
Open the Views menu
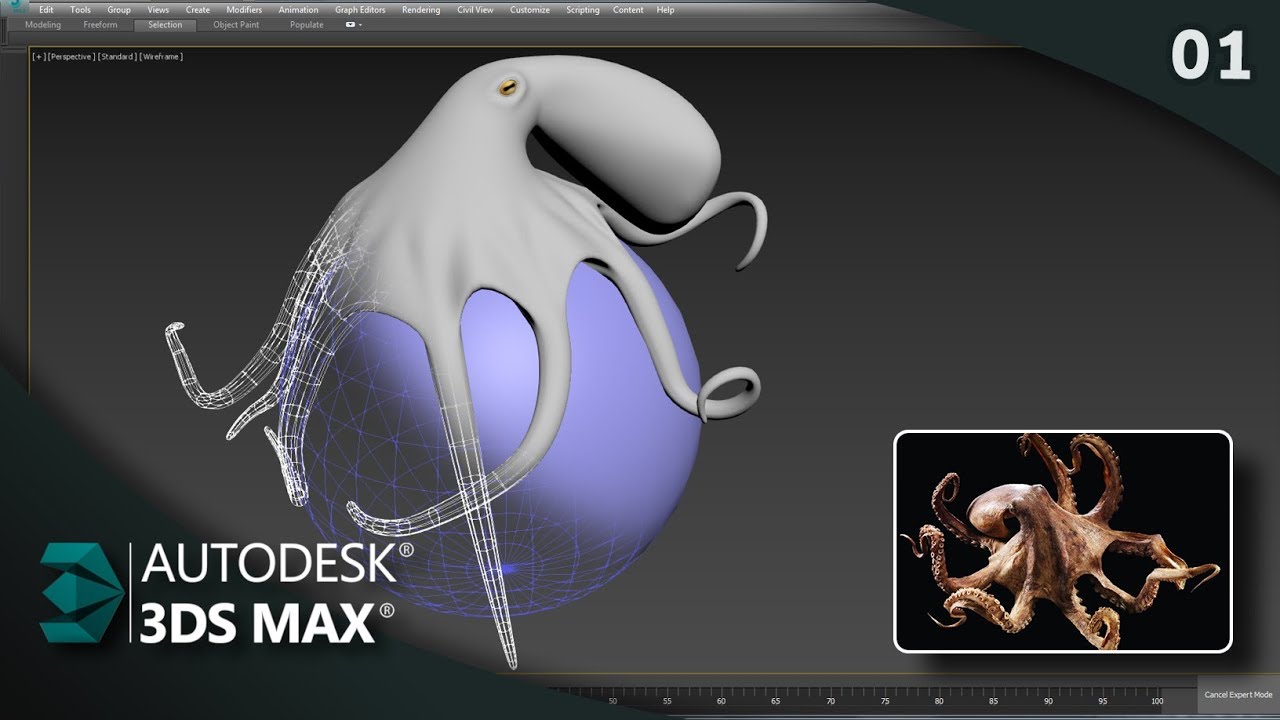tap(158, 10)
